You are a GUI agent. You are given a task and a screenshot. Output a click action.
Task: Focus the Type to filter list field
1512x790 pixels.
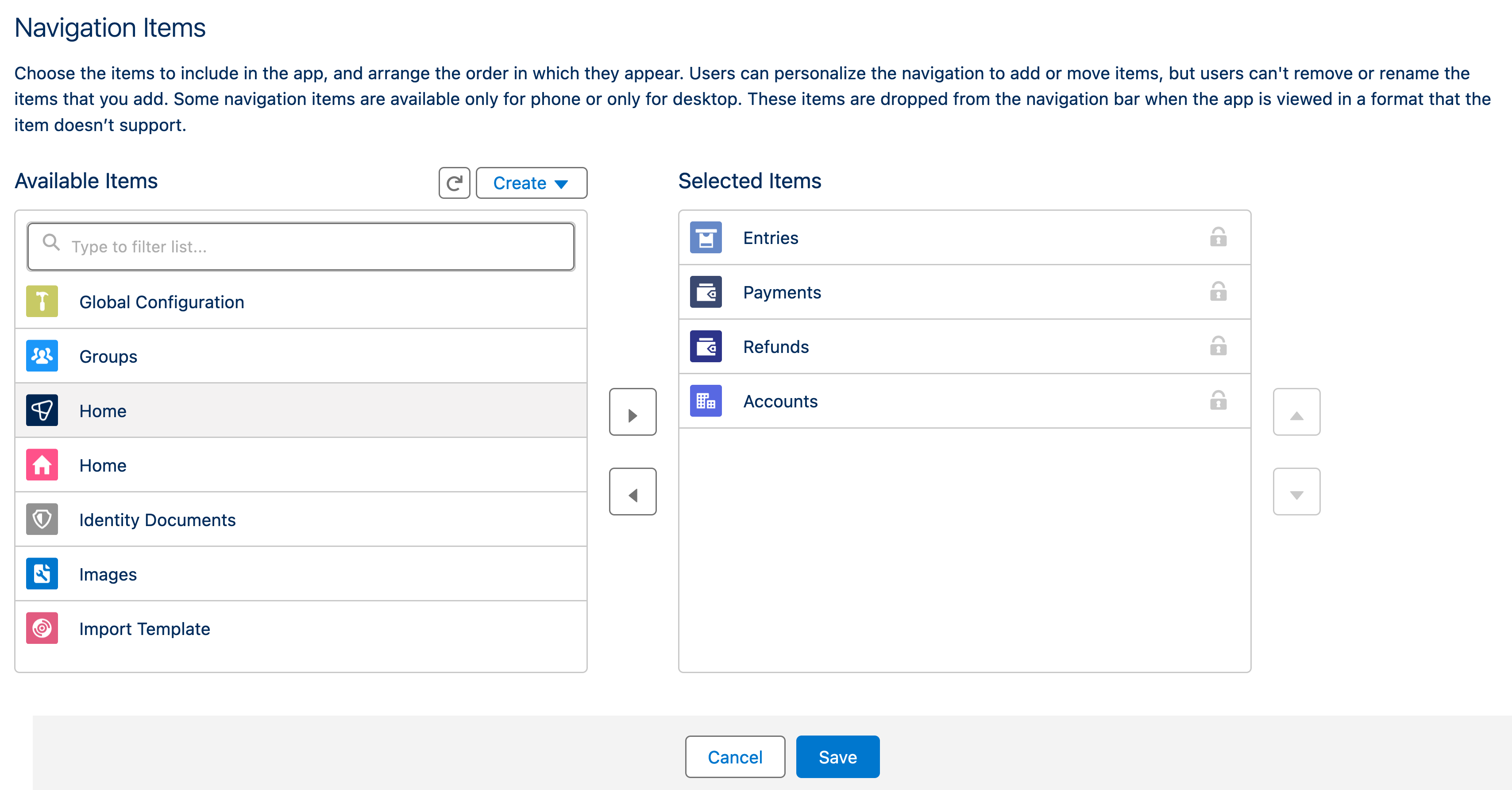click(301, 247)
